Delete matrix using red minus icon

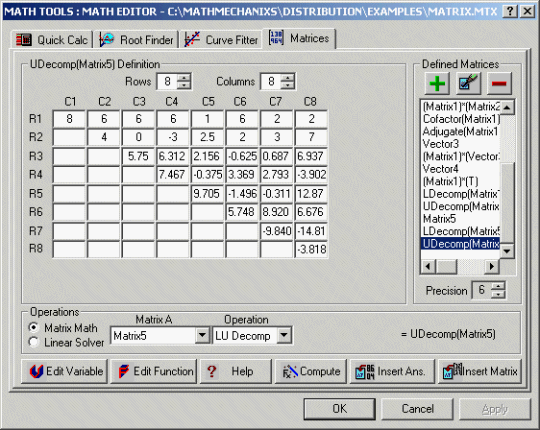click(x=499, y=83)
